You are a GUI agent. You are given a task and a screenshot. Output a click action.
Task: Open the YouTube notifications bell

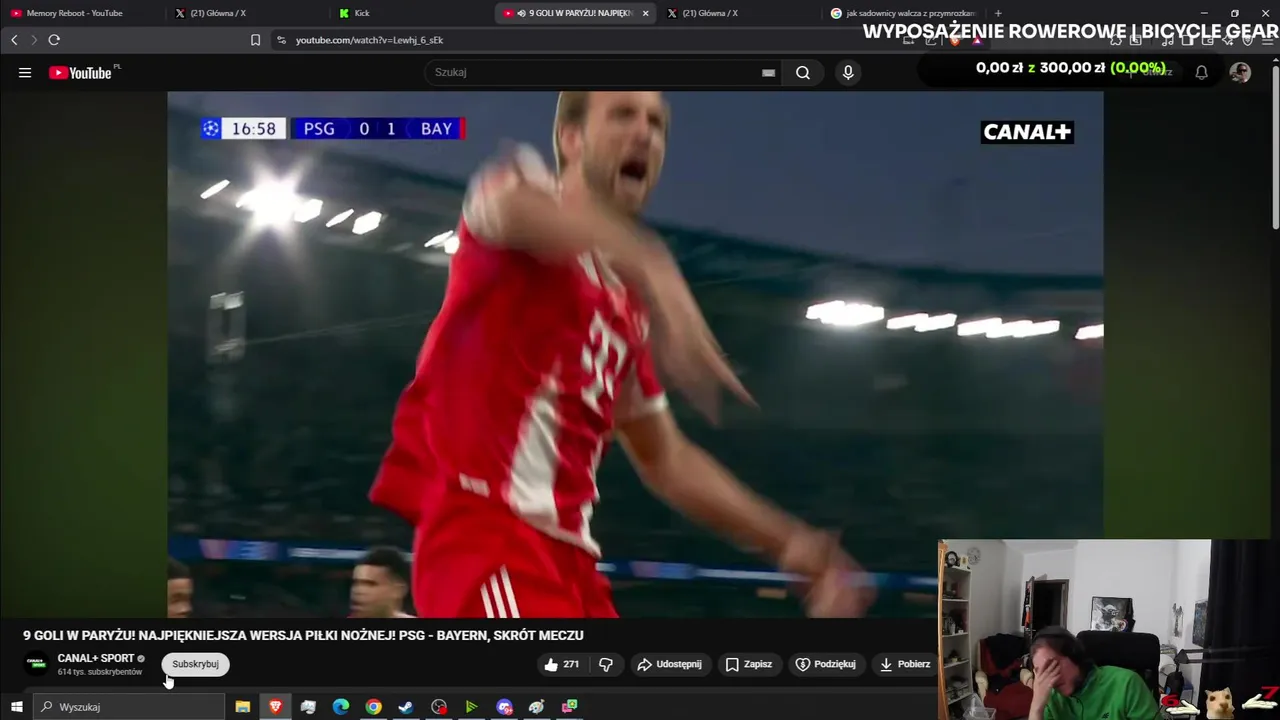pyautogui.click(x=1202, y=72)
